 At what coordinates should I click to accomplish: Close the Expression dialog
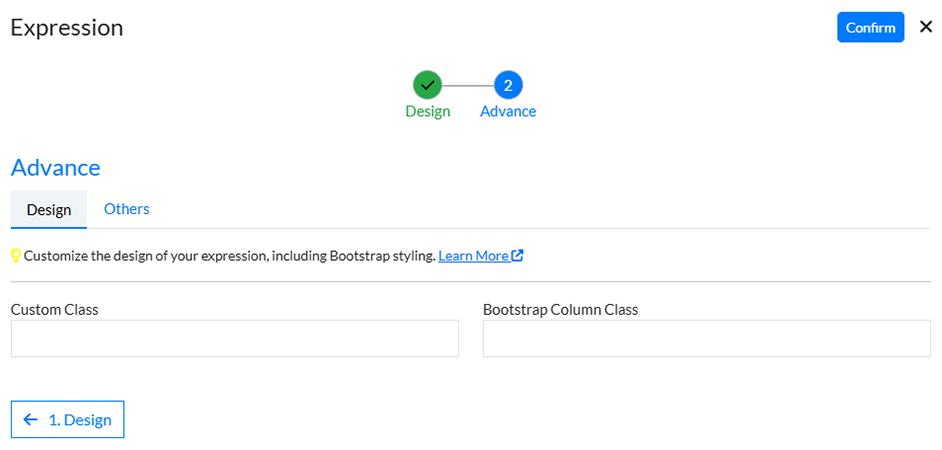tap(925, 28)
